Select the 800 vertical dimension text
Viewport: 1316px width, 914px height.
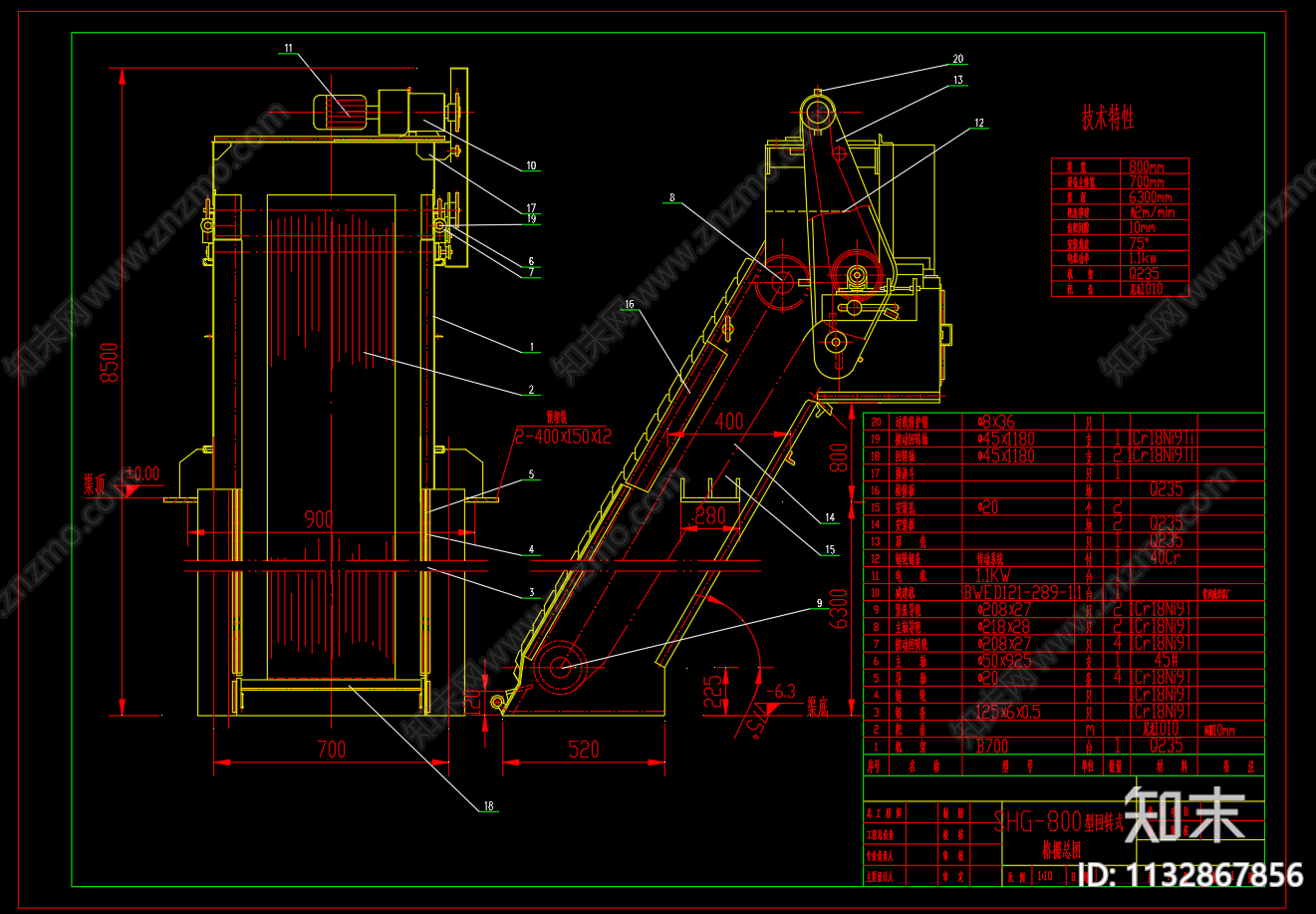point(839,459)
